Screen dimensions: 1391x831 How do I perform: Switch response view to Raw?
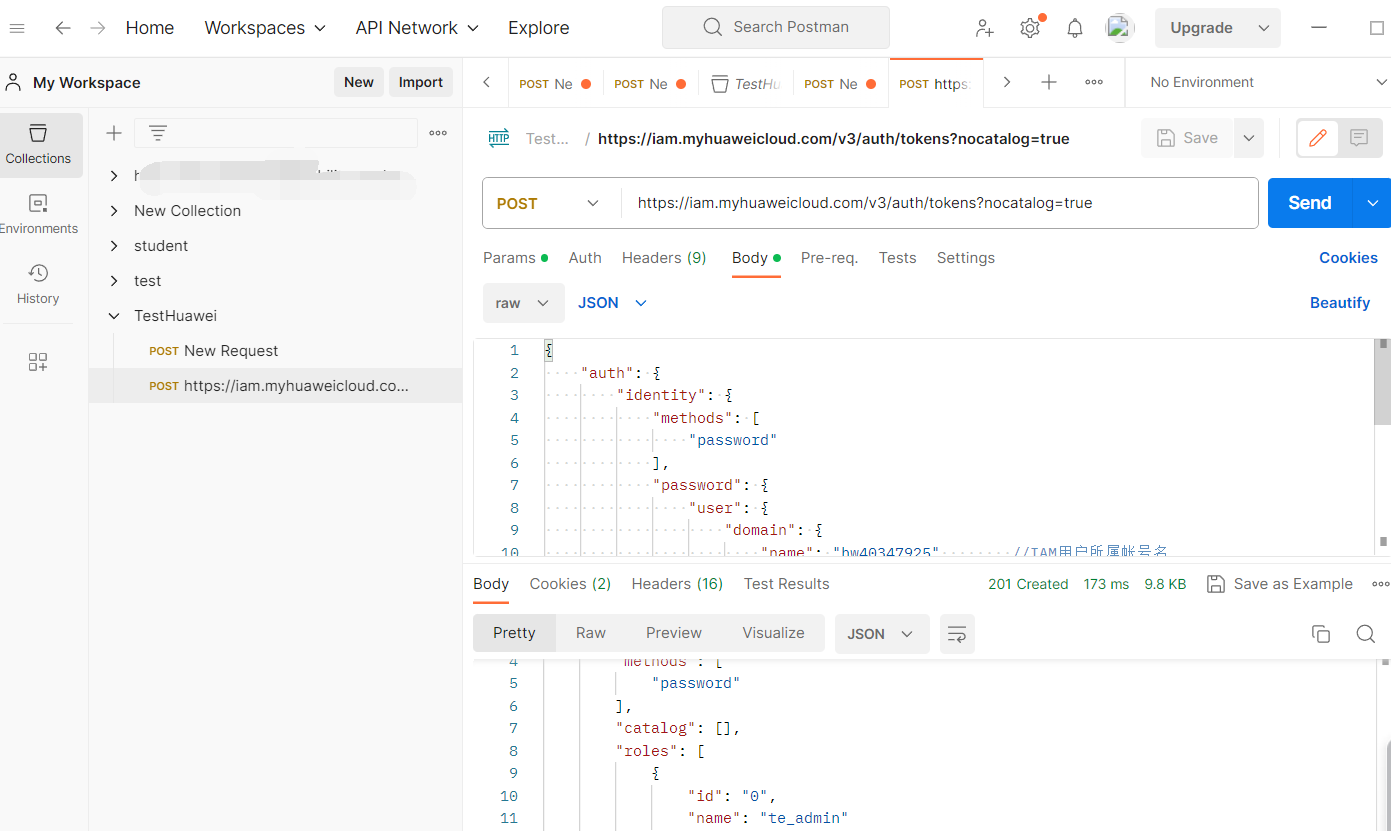591,633
